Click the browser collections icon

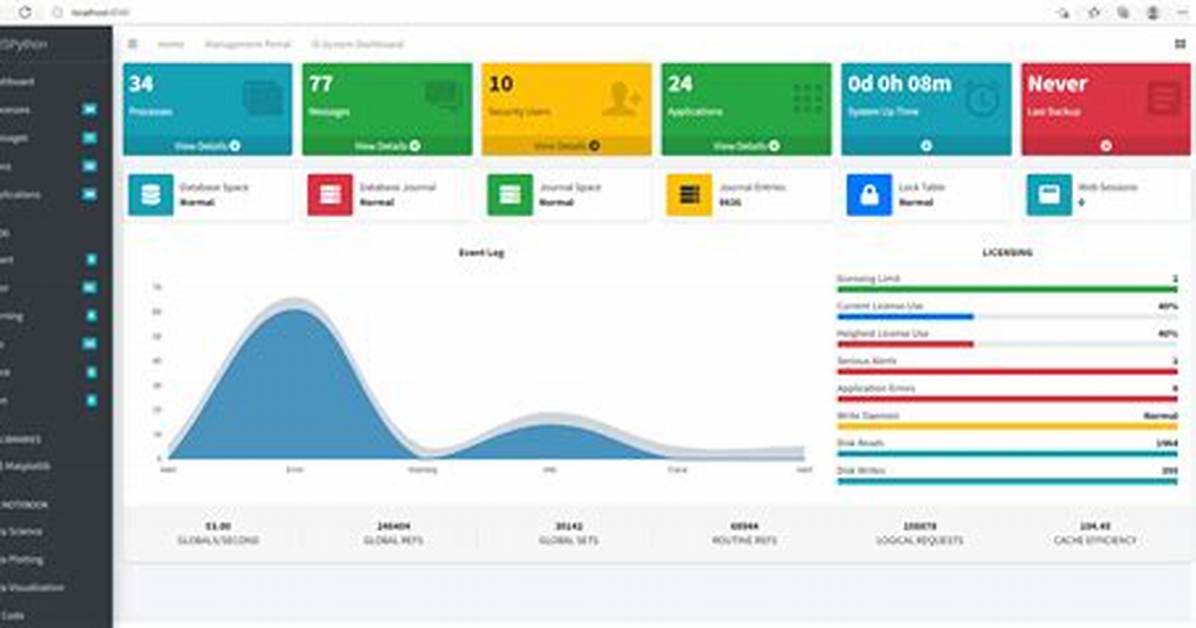[x=1123, y=12]
